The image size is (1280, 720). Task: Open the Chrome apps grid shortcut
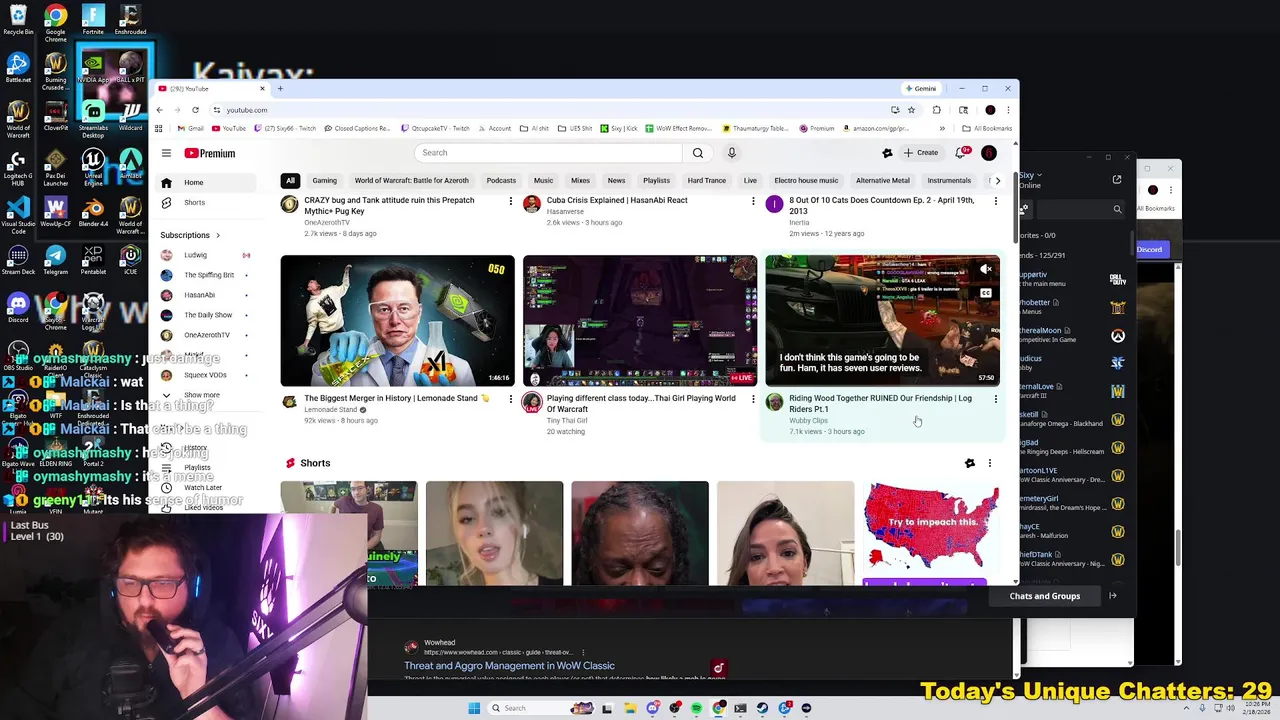[158, 128]
